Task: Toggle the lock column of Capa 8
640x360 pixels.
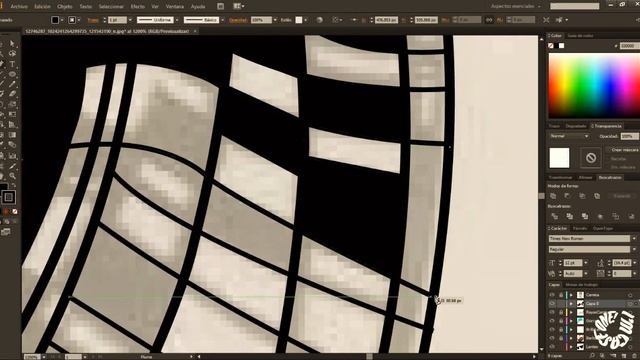Action: tap(560, 304)
